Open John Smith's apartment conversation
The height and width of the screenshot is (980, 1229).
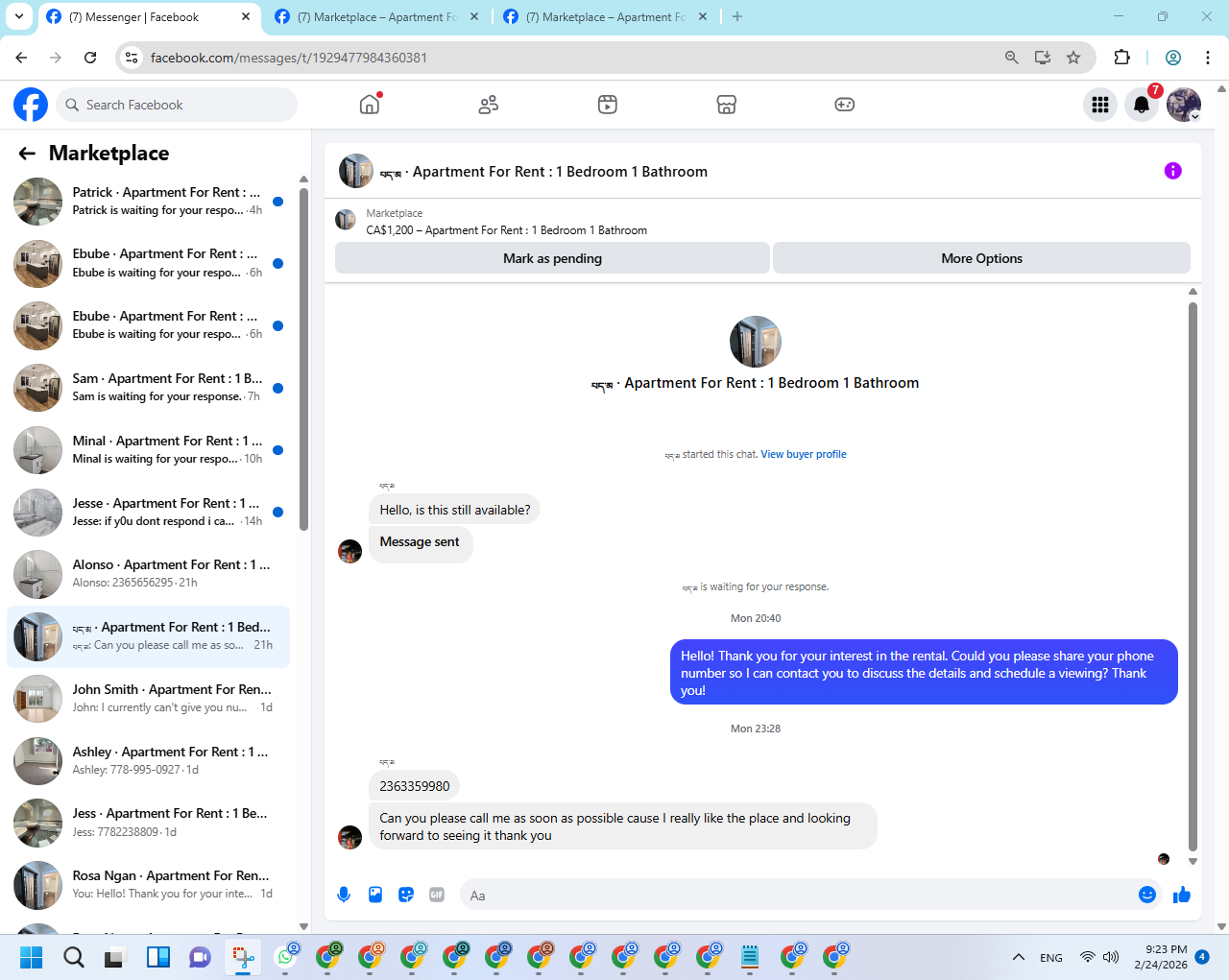pyautogui.click(x=149, y=699)
